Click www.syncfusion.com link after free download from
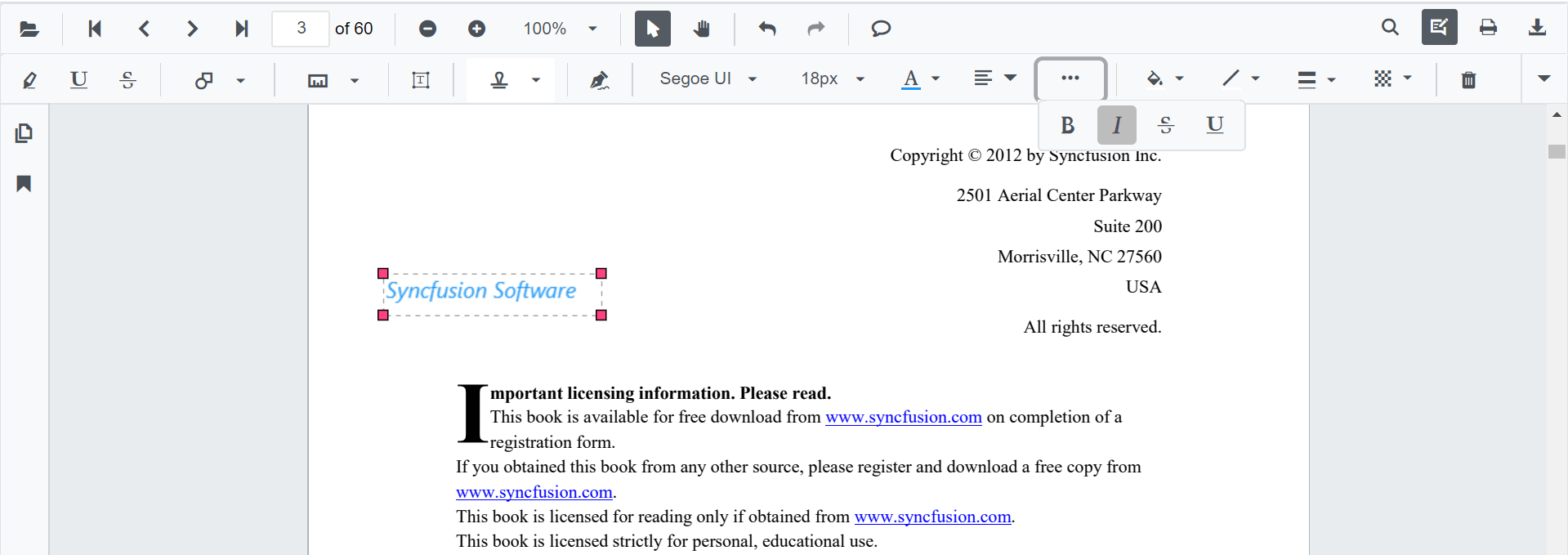1568x555 pixels. [x=903, y=417]
